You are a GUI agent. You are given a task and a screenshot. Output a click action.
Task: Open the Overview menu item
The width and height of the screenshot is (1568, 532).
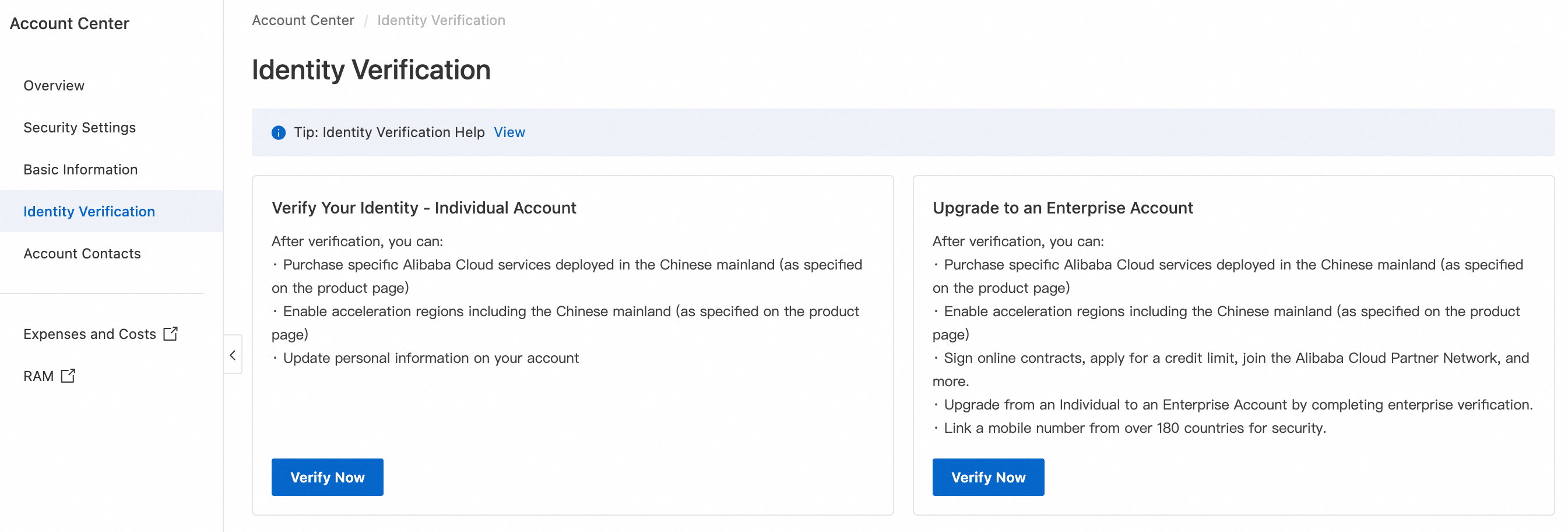[x=54, y=86]
